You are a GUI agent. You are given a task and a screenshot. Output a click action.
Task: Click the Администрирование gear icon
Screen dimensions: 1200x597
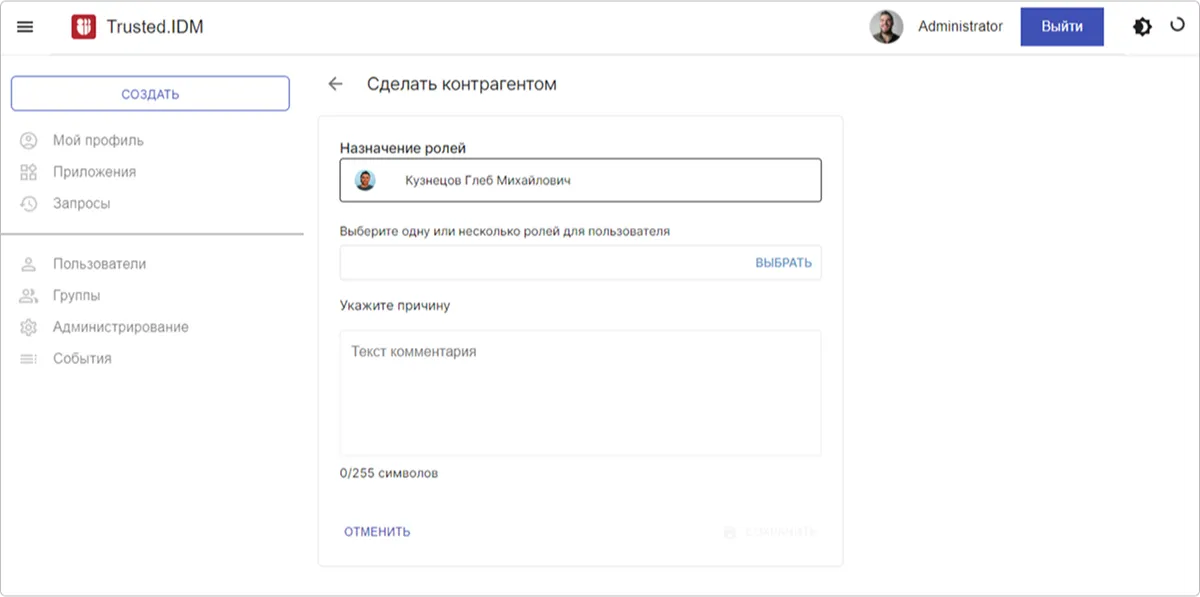tap(29, 327)
